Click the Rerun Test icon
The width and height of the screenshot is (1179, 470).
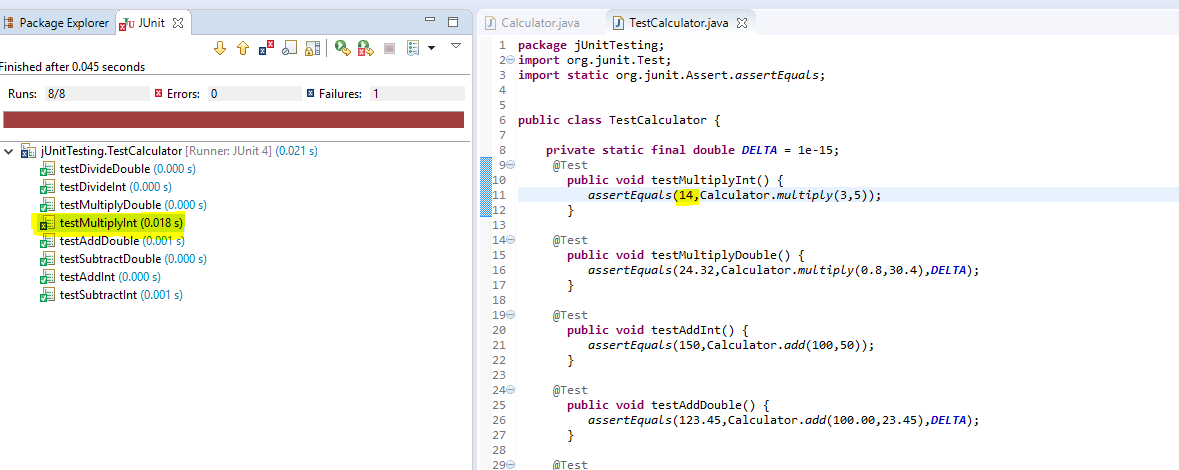pos(343,49)
